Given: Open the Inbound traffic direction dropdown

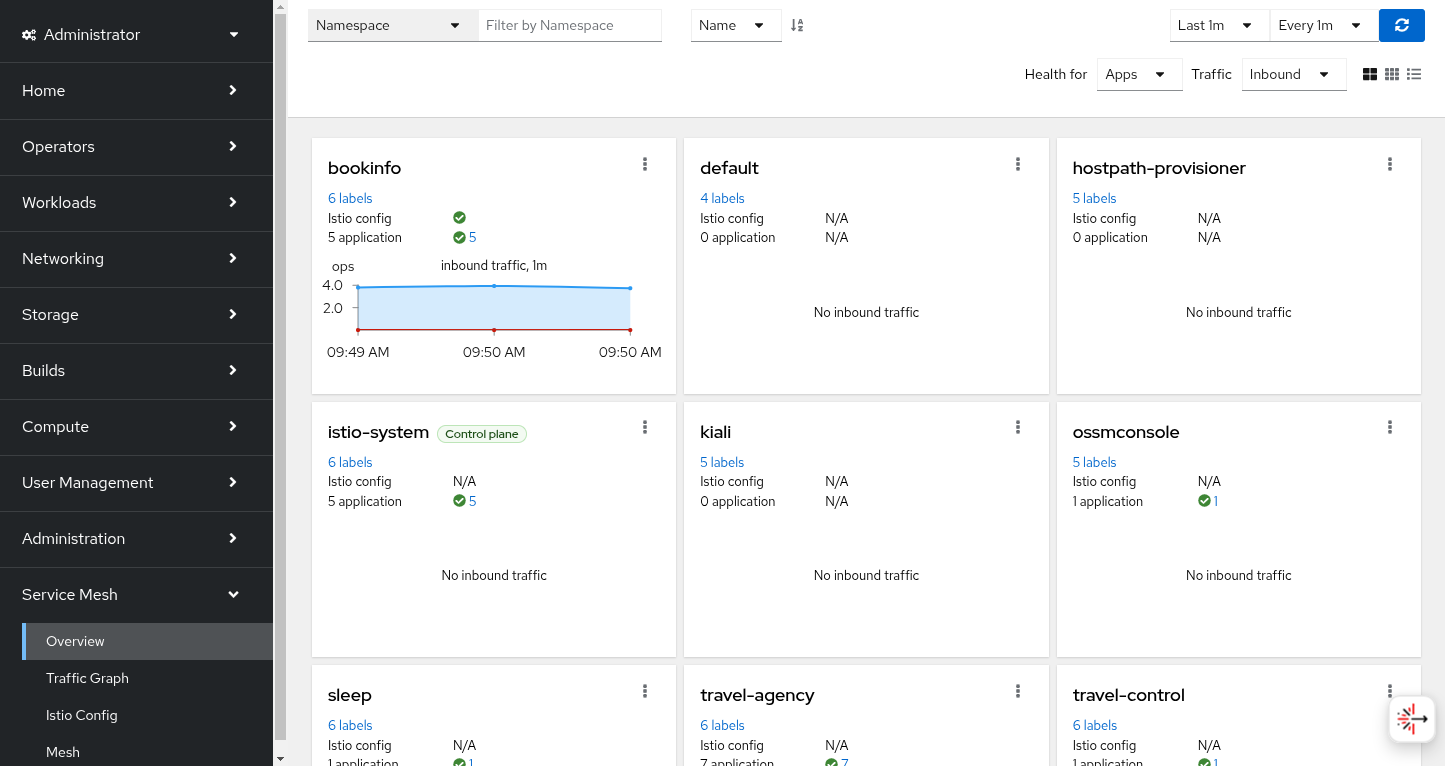Looking at the screenshot, I should pos(1293,74).
